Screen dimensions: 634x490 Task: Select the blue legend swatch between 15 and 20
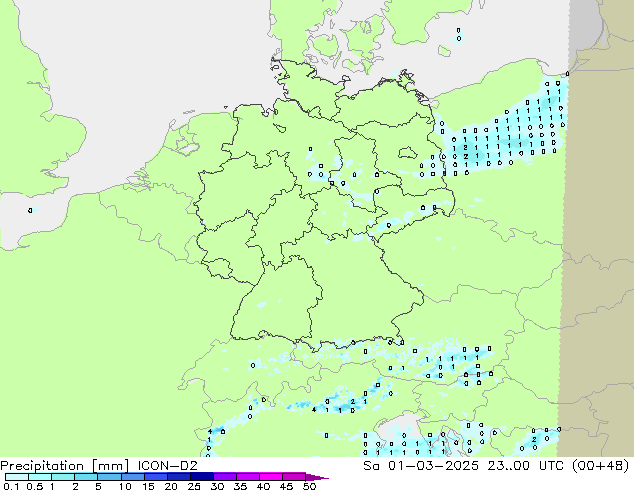(x=155, y=477)
